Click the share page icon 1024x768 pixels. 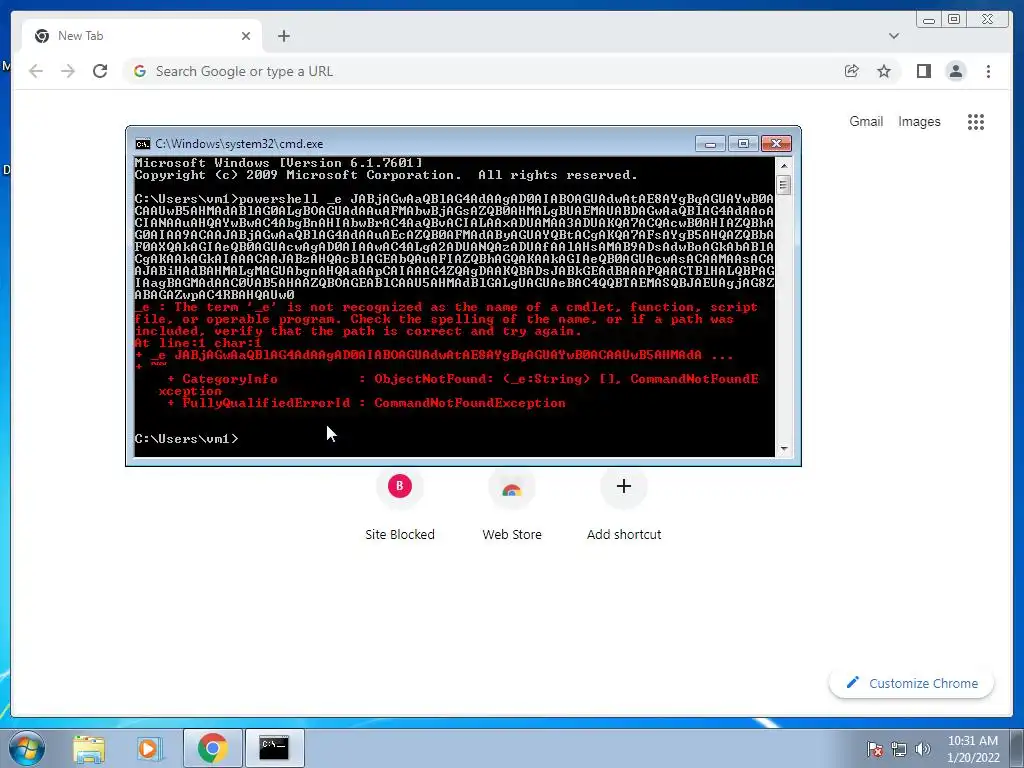[852, 71]
